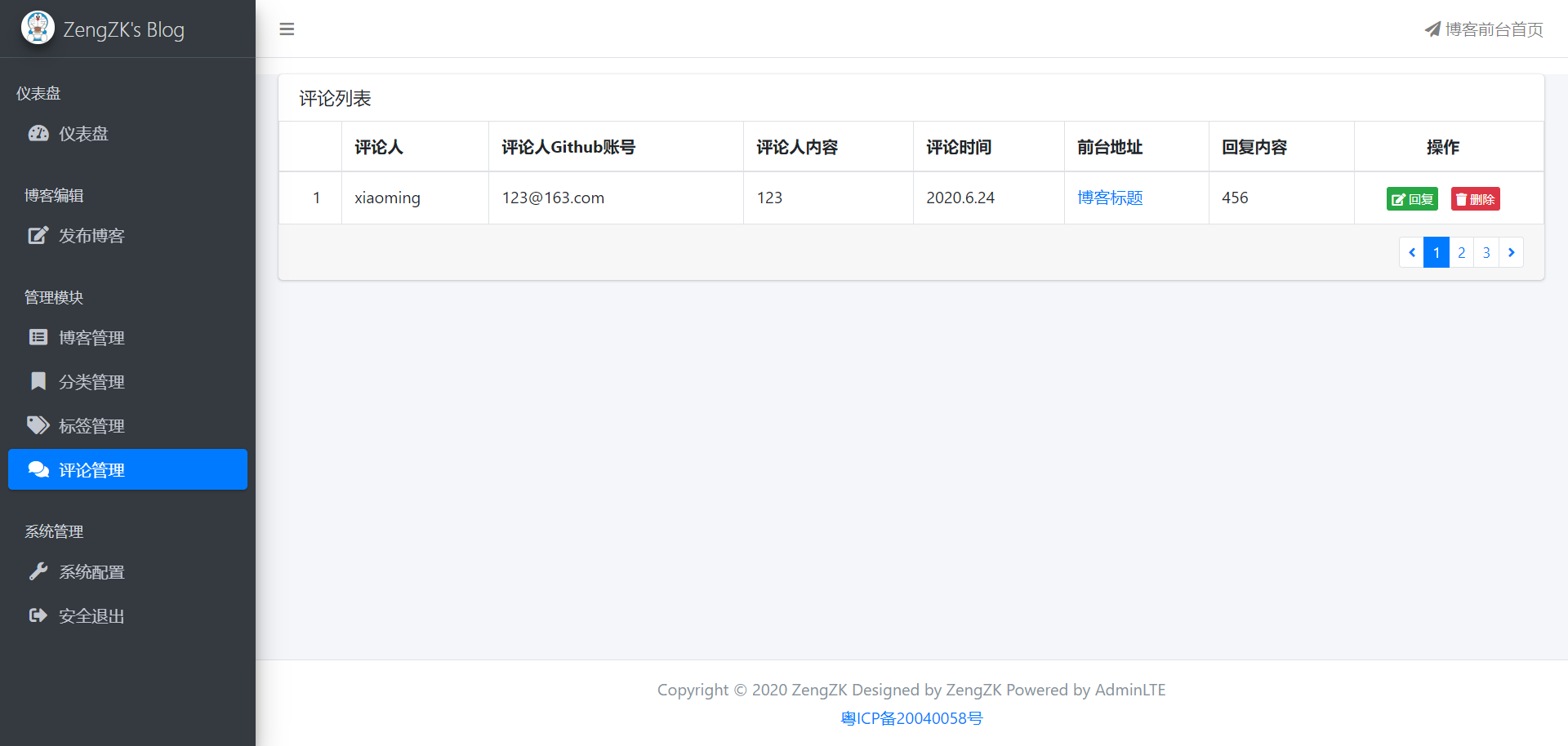Click the wrench icon beside 系统配置

coord(38,571)
